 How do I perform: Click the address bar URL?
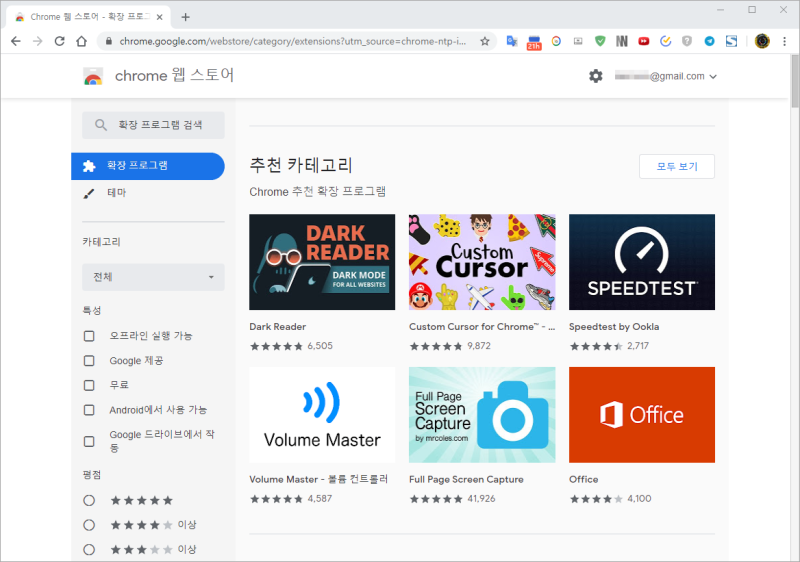click(x=292, y=42)
